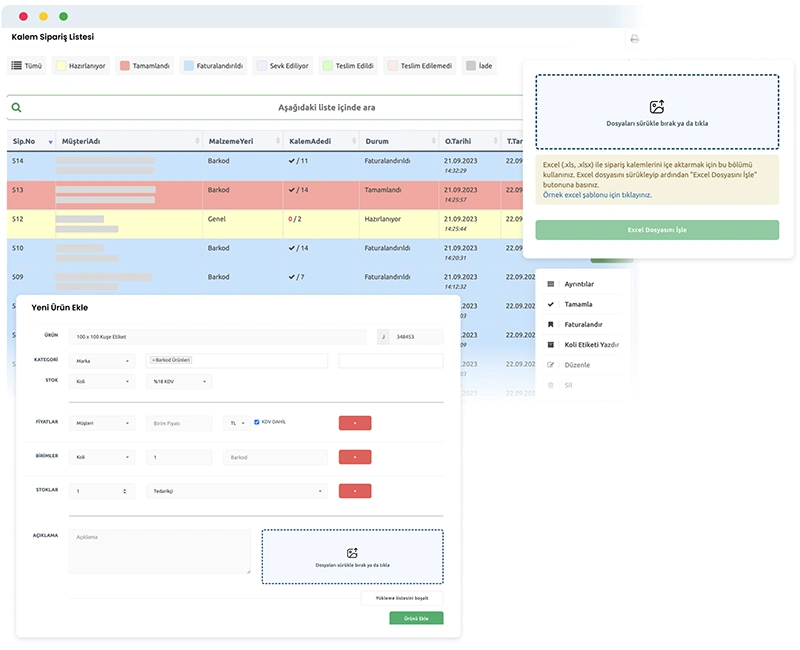The width and height of the screenshot is (800, 650).
Task: Open the Tedarikçi stock dropdown
Action: [237, 491]
